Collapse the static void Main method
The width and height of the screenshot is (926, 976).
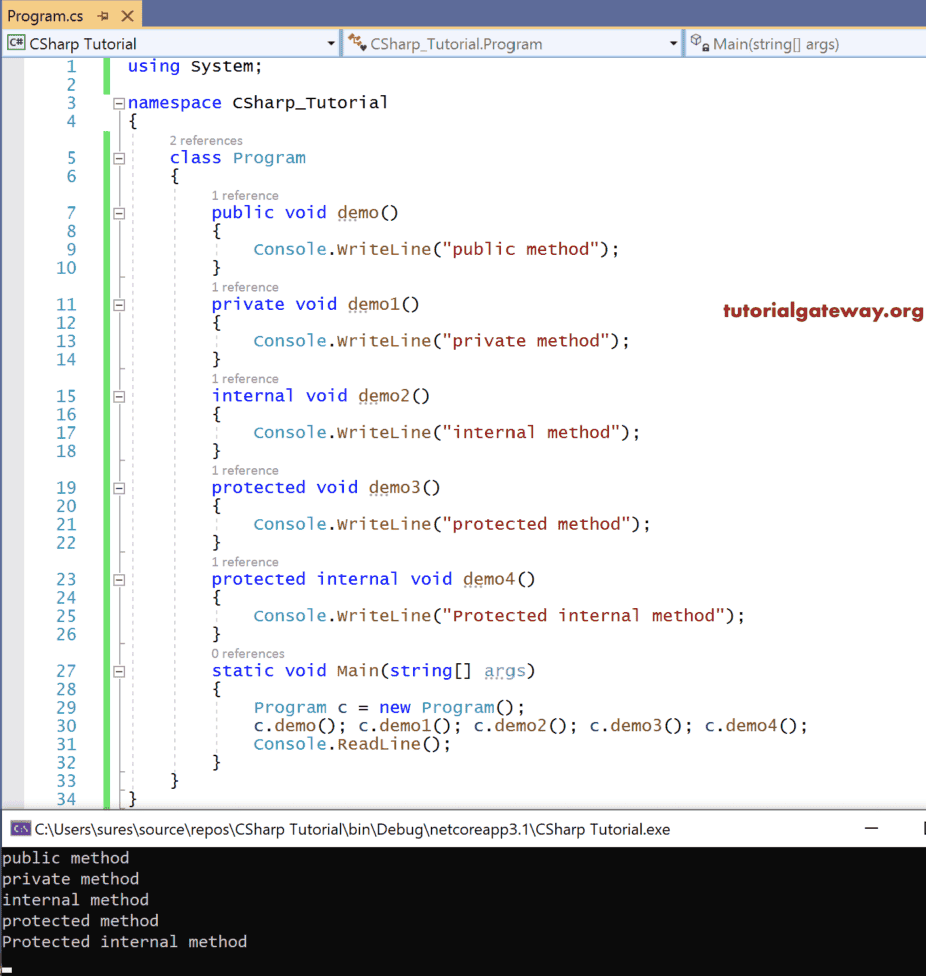119,671
